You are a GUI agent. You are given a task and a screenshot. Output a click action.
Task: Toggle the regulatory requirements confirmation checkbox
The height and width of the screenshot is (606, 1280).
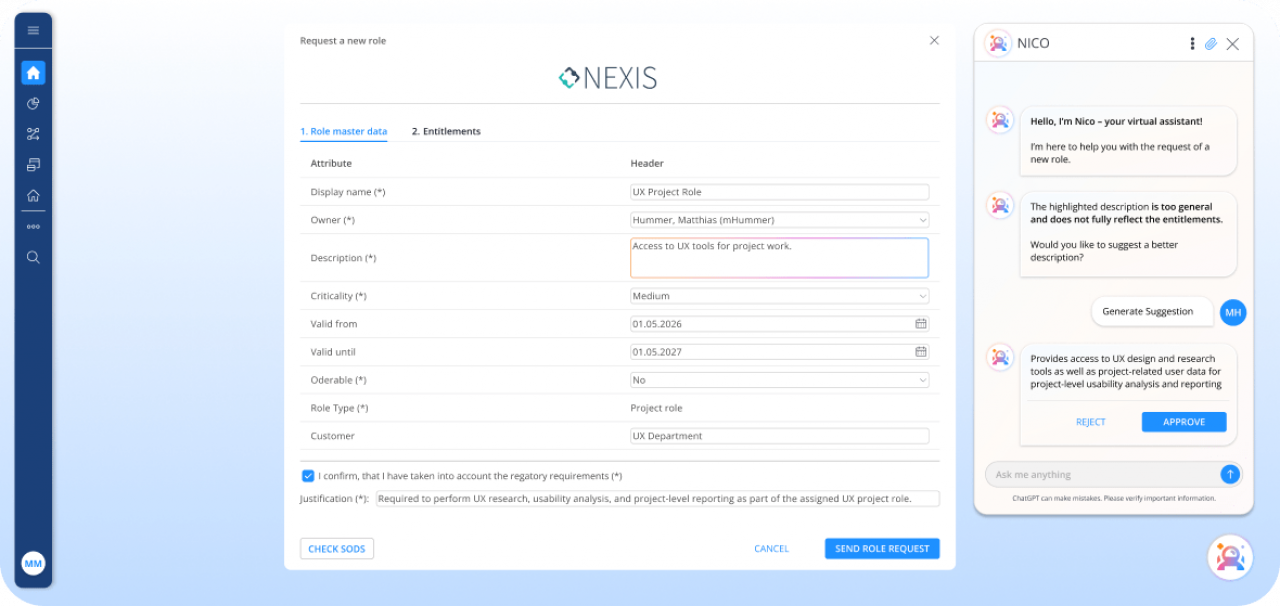click(308, 476)
